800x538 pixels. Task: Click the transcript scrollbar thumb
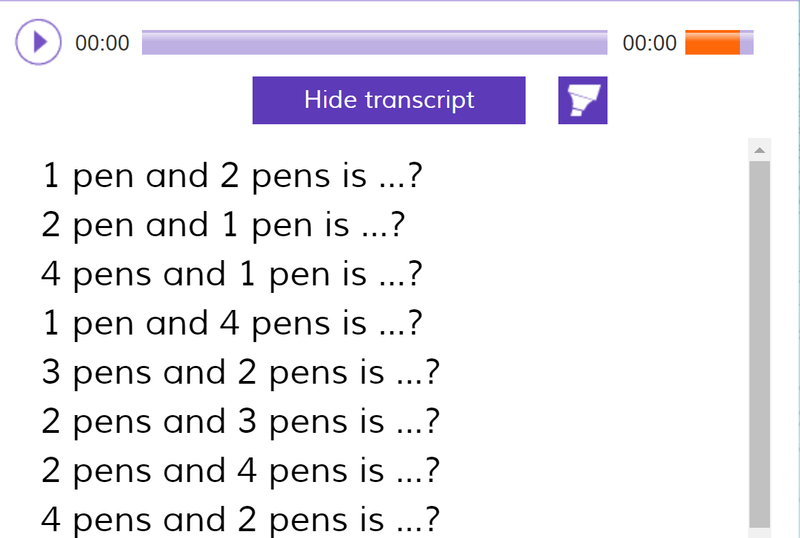(x=760, y=340)
